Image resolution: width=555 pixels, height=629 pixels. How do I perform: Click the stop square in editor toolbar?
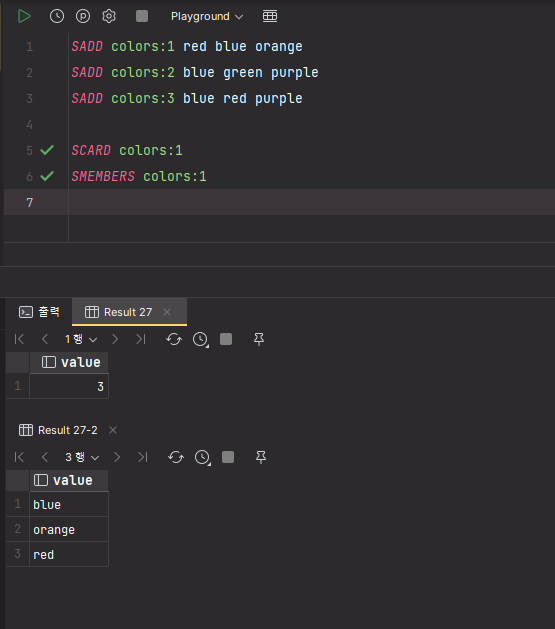pos(142,16)
